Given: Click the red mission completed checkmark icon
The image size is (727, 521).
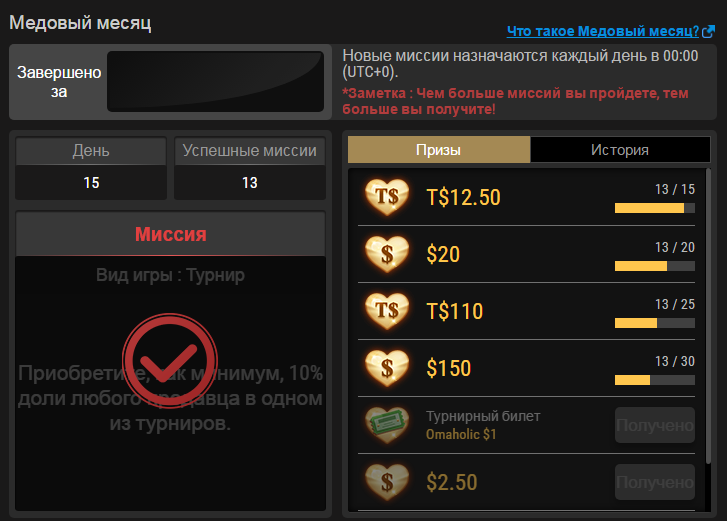Looking at the screenshot, I should (170, 361).
